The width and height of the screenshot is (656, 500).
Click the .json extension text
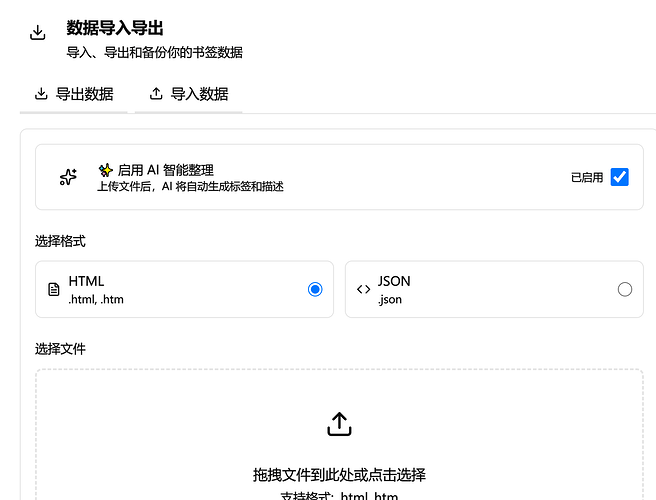[x=390, y=300]
